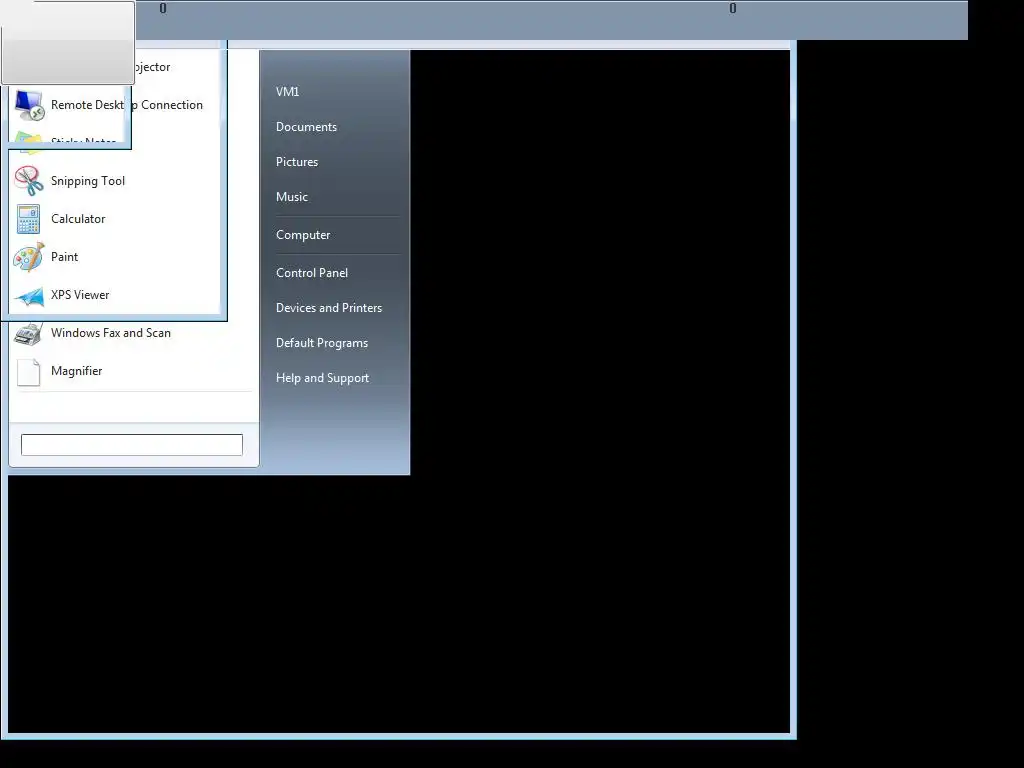
Task: Open XPS Viewer paper plane icon
Action: click(29, 296)
